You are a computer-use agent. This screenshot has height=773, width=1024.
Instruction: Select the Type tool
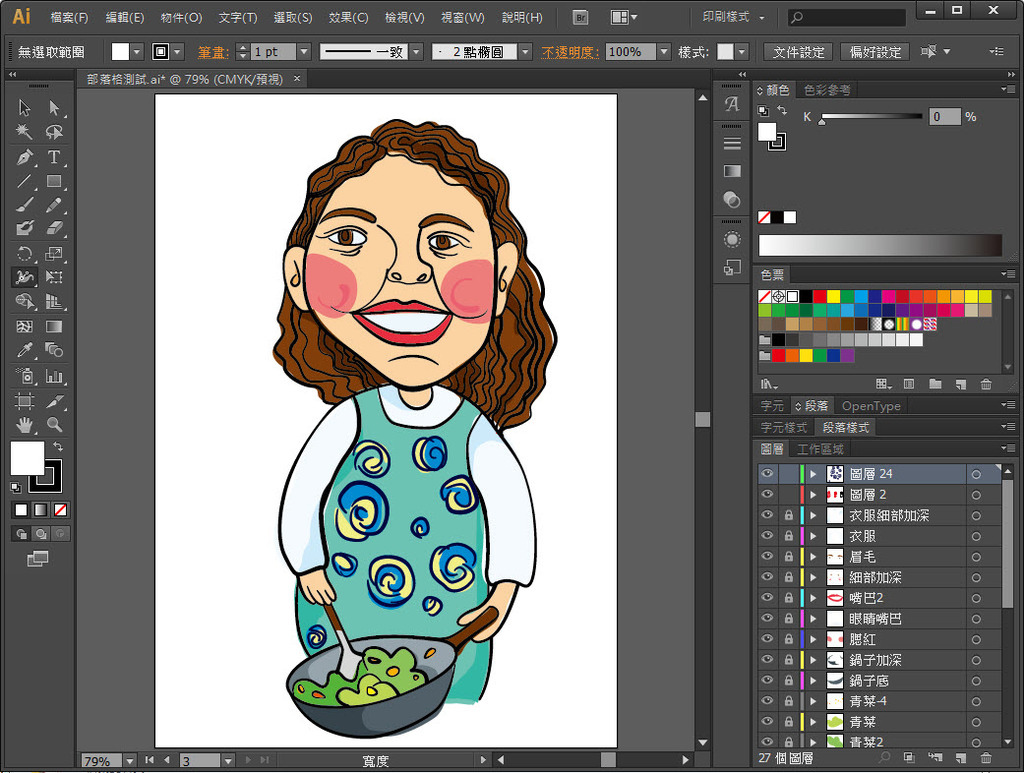pos(54,157)
